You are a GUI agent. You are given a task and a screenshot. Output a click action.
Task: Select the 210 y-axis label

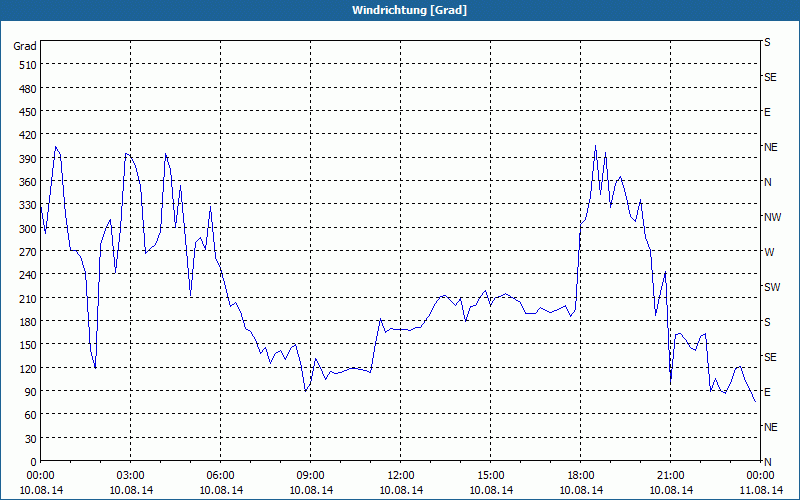pyautogui.click(x=28, y=298)
